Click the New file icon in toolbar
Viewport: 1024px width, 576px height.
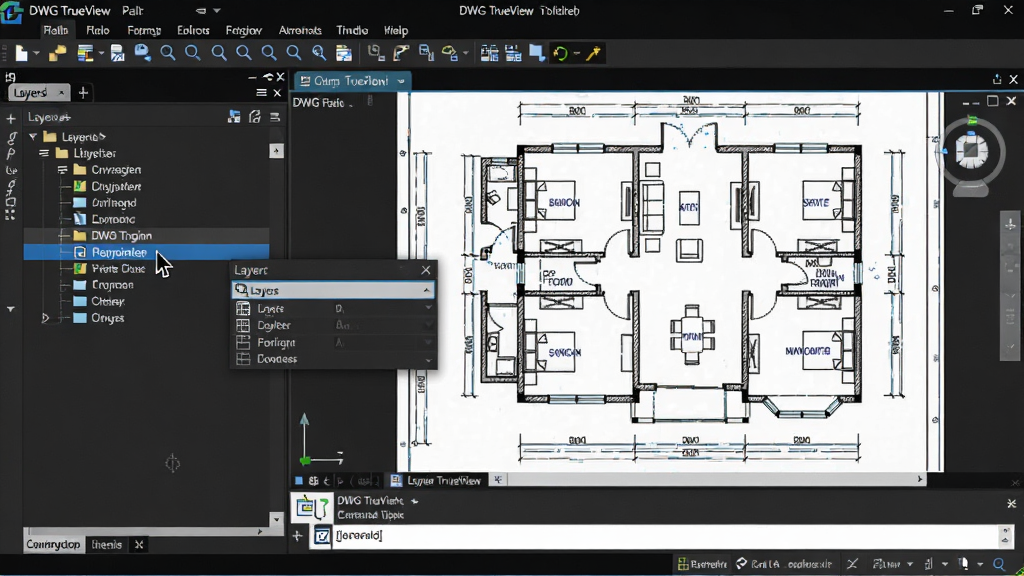[21, 53]
